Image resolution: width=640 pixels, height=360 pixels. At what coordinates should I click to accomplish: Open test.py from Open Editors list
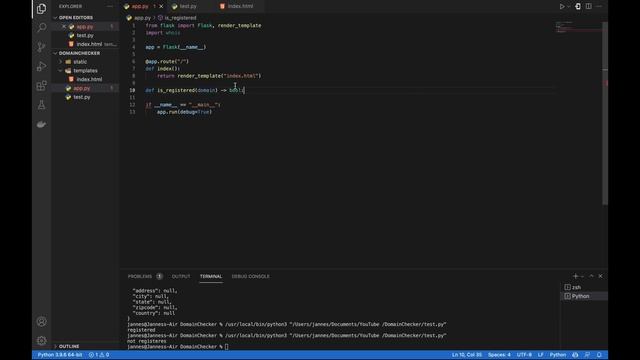coord(85,36)
